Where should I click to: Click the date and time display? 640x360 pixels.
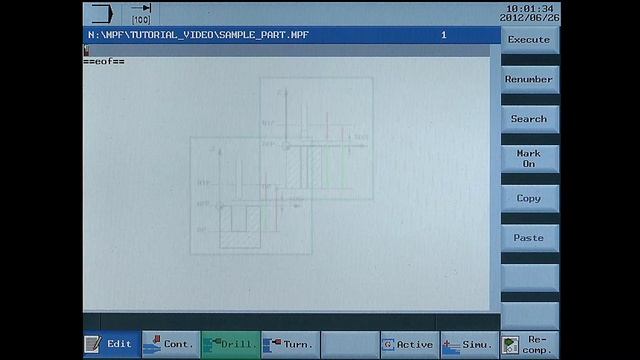click(529, 13)
